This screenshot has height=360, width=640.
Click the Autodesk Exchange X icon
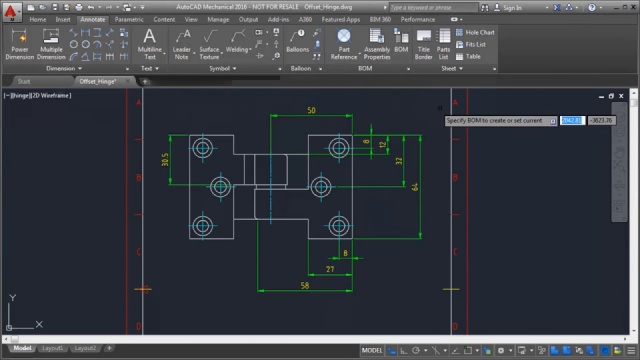click(557, 7)
